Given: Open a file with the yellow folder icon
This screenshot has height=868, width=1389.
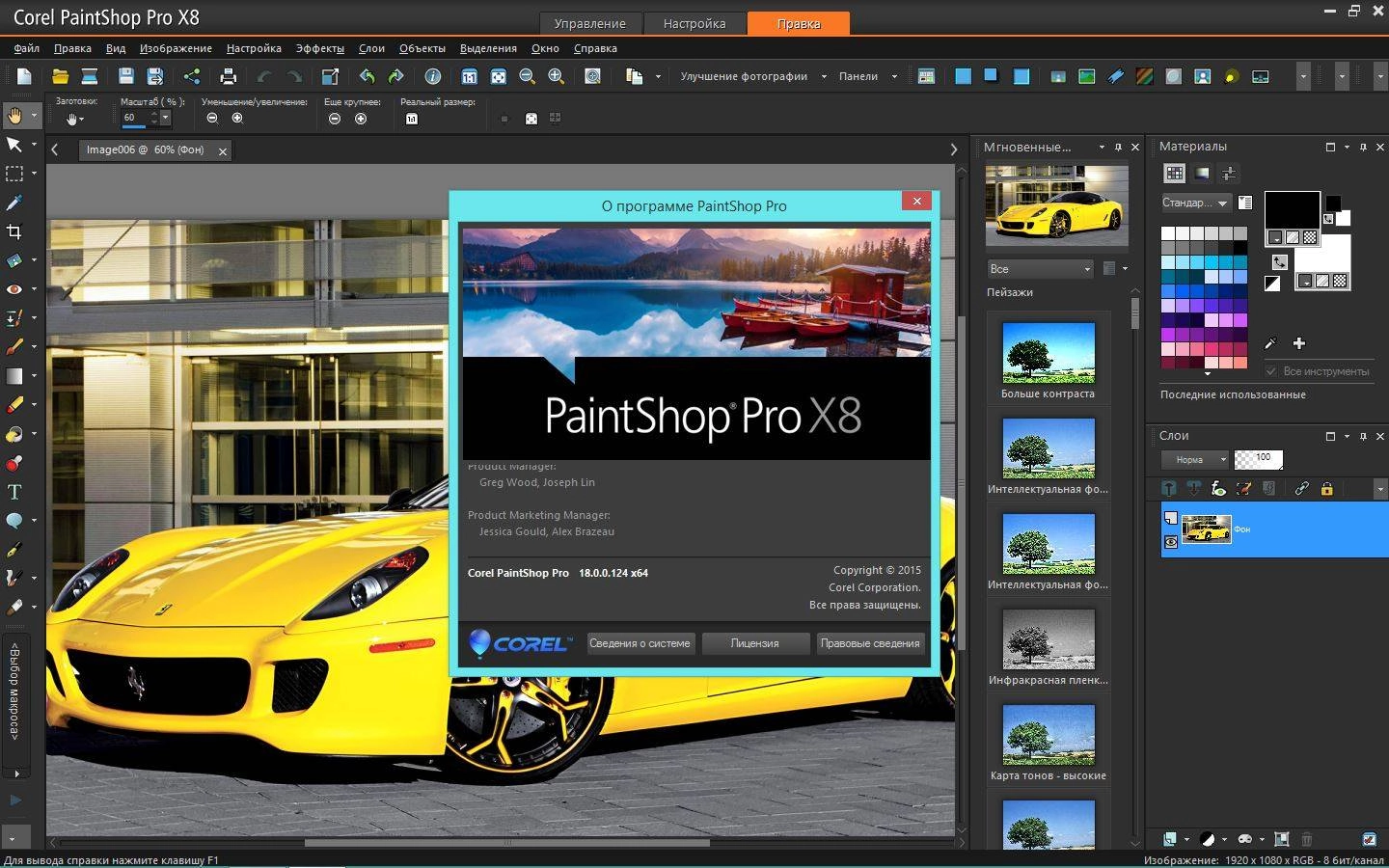Looking at the screenshot, I should point(60,76).
